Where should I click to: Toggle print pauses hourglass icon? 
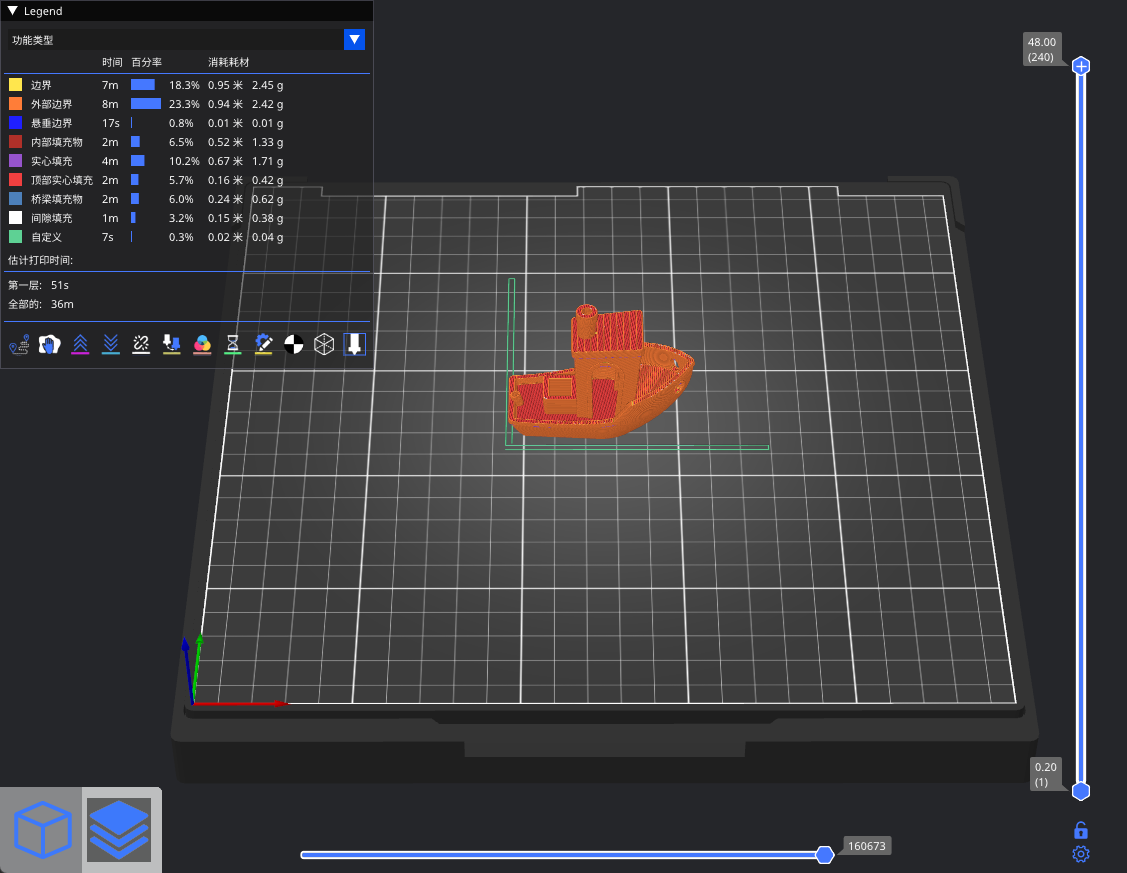coord(233,345)
